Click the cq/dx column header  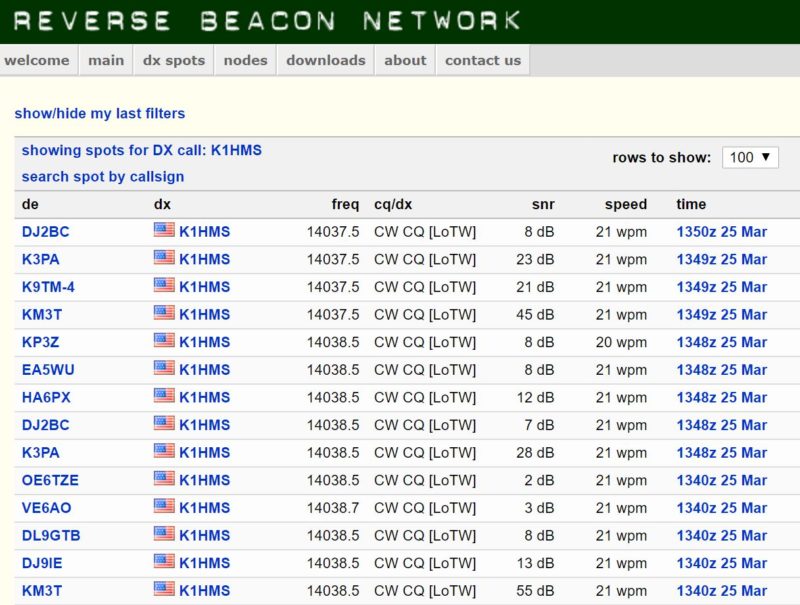click(x=393, y=205)
